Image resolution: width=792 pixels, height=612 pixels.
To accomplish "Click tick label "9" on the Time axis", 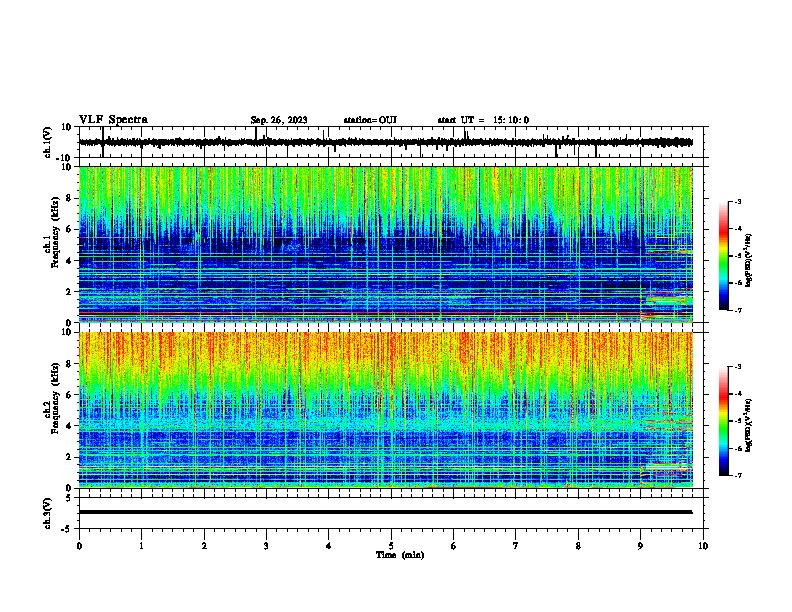I will (640, 546).
